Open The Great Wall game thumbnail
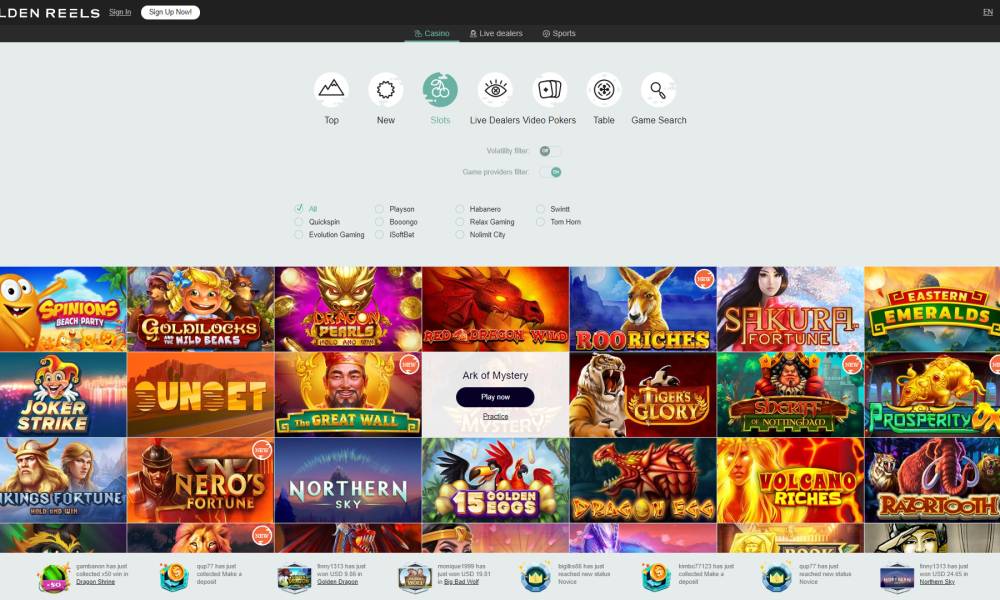 (348, 395)
